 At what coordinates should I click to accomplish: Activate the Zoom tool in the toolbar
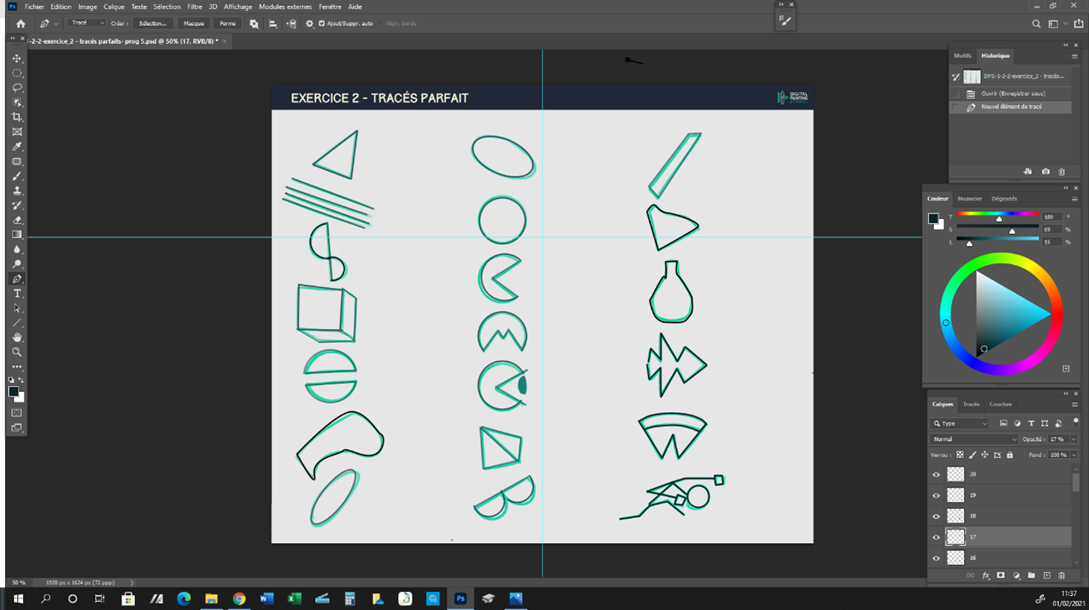17,352
